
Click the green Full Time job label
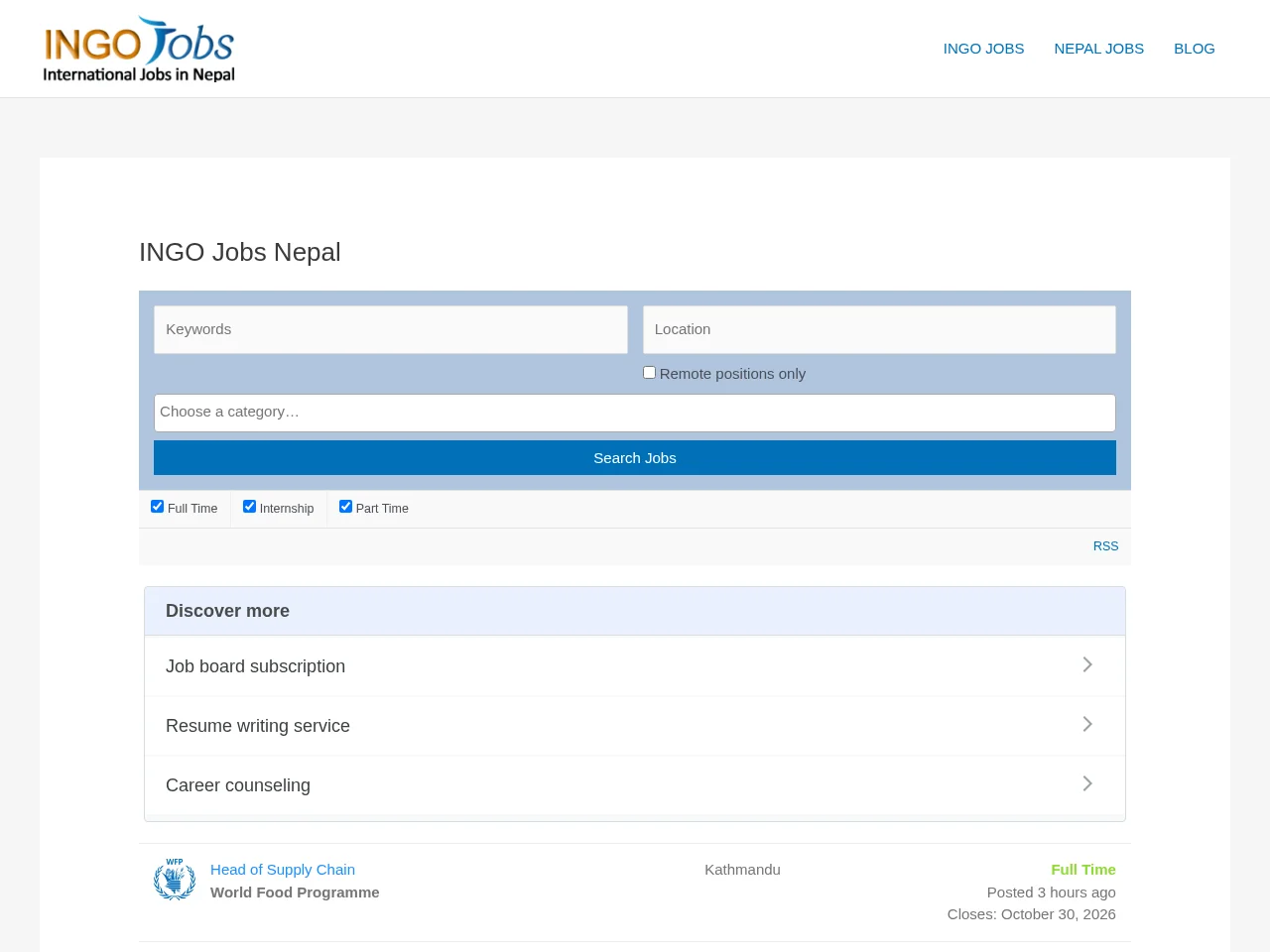tap(1083, 870)
